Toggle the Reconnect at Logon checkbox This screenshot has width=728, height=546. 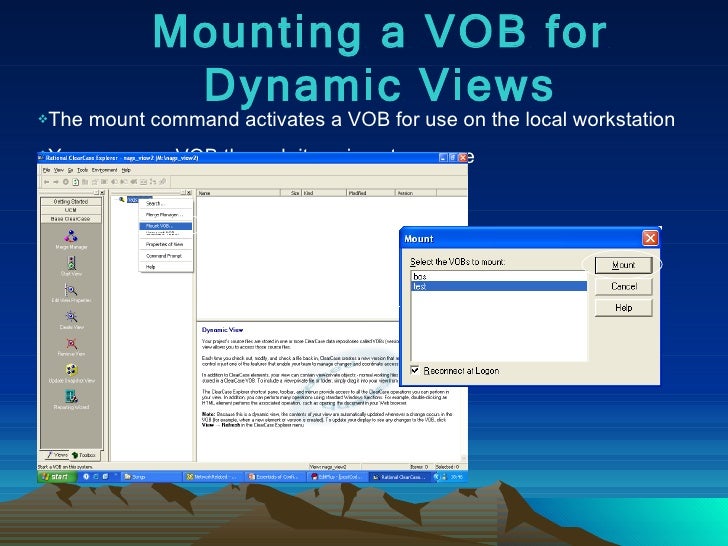415,370
